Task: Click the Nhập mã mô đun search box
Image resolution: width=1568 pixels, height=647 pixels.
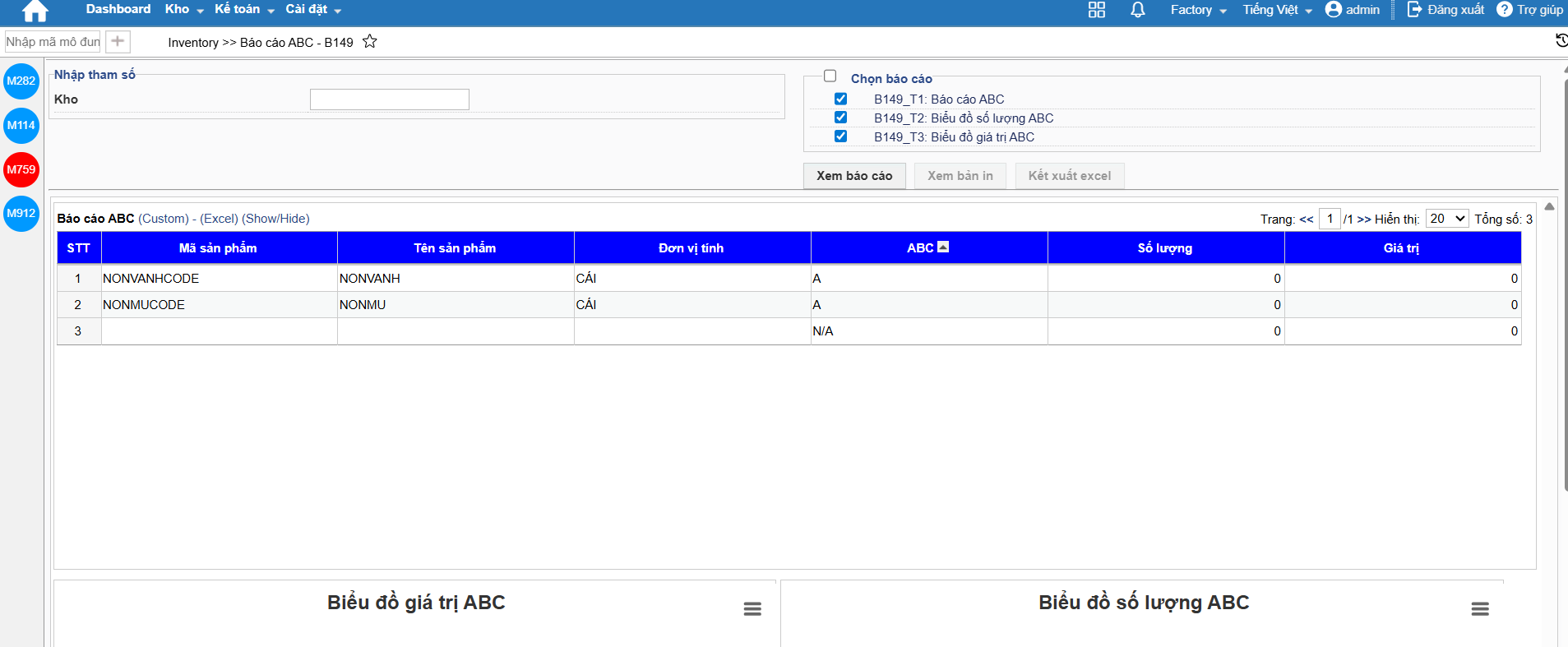Action: (53, 41)
